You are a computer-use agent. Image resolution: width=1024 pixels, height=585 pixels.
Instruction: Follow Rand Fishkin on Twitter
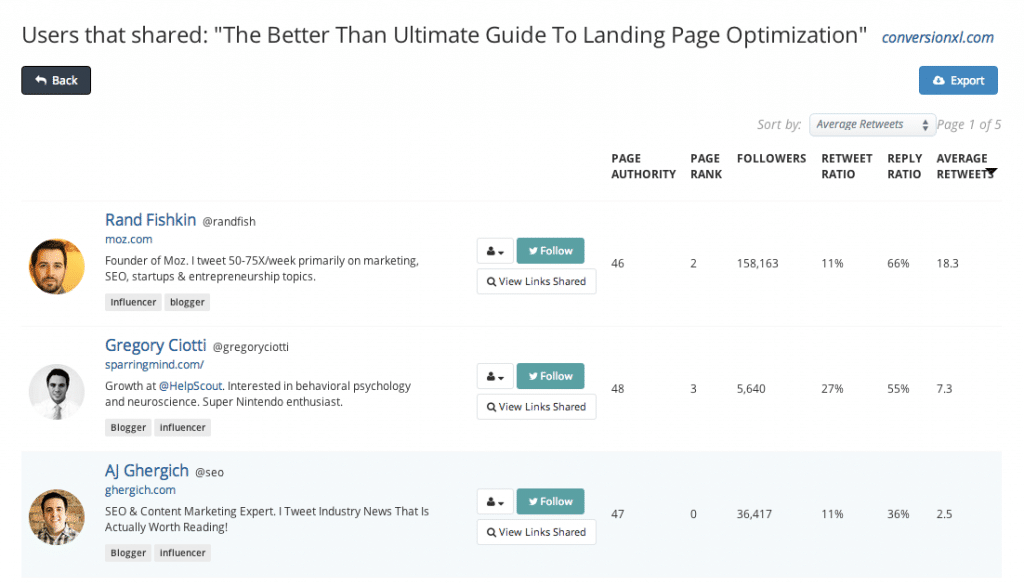click(x=550, y=250)
